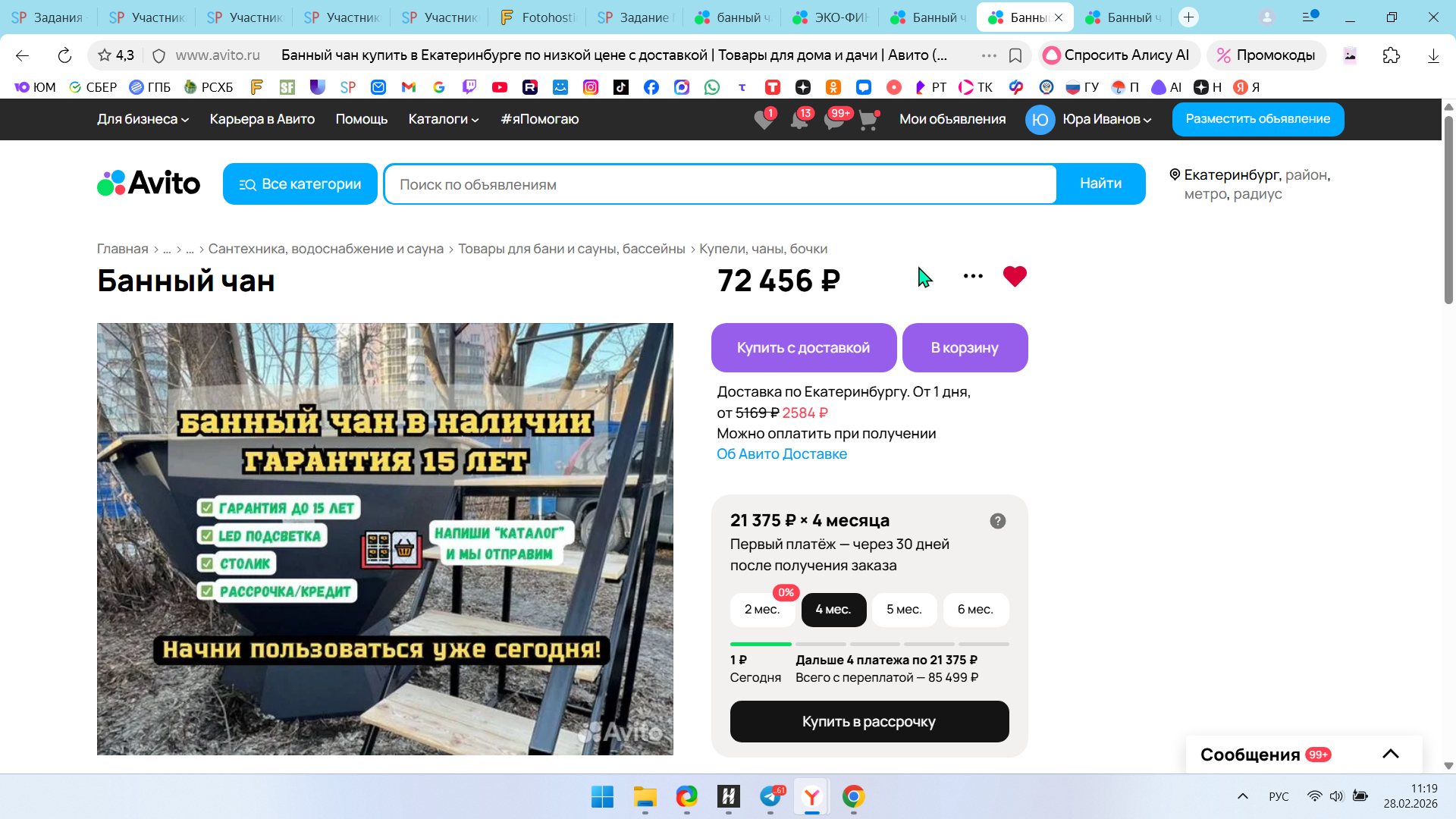Switch to Fotohosting browser tab
Image resolution: width=1456 pixels, height=819 pixels.
click(x=538, y=17)
